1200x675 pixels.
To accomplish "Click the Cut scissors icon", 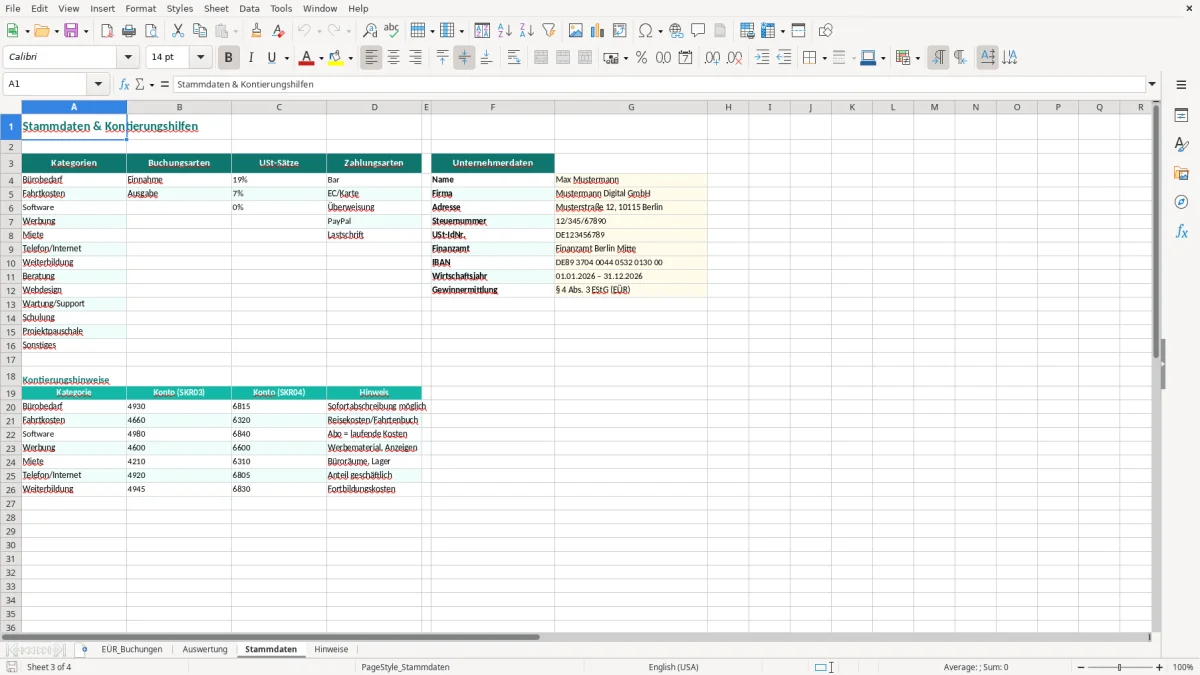I will point(177,31).
